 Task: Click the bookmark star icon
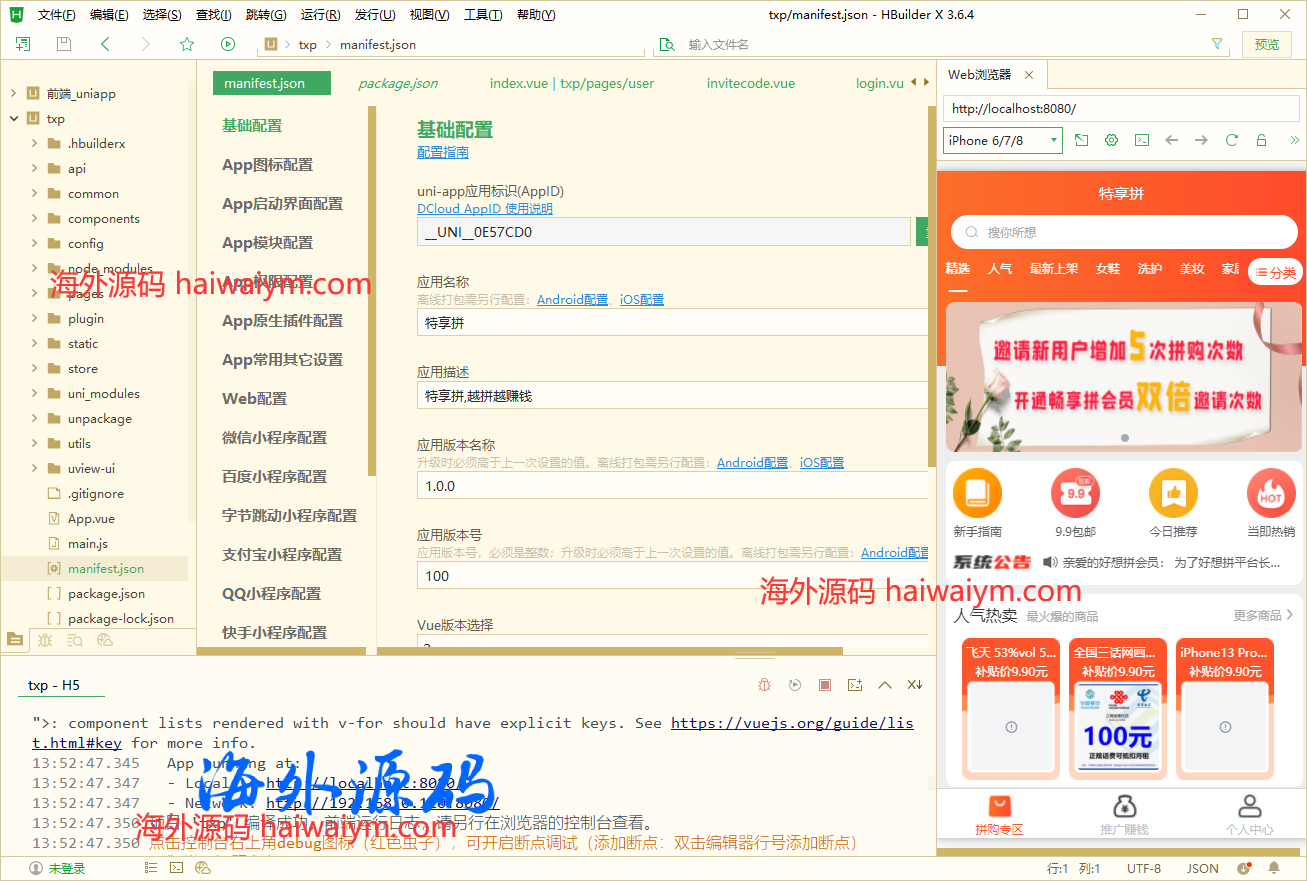(x=187, y=44)
